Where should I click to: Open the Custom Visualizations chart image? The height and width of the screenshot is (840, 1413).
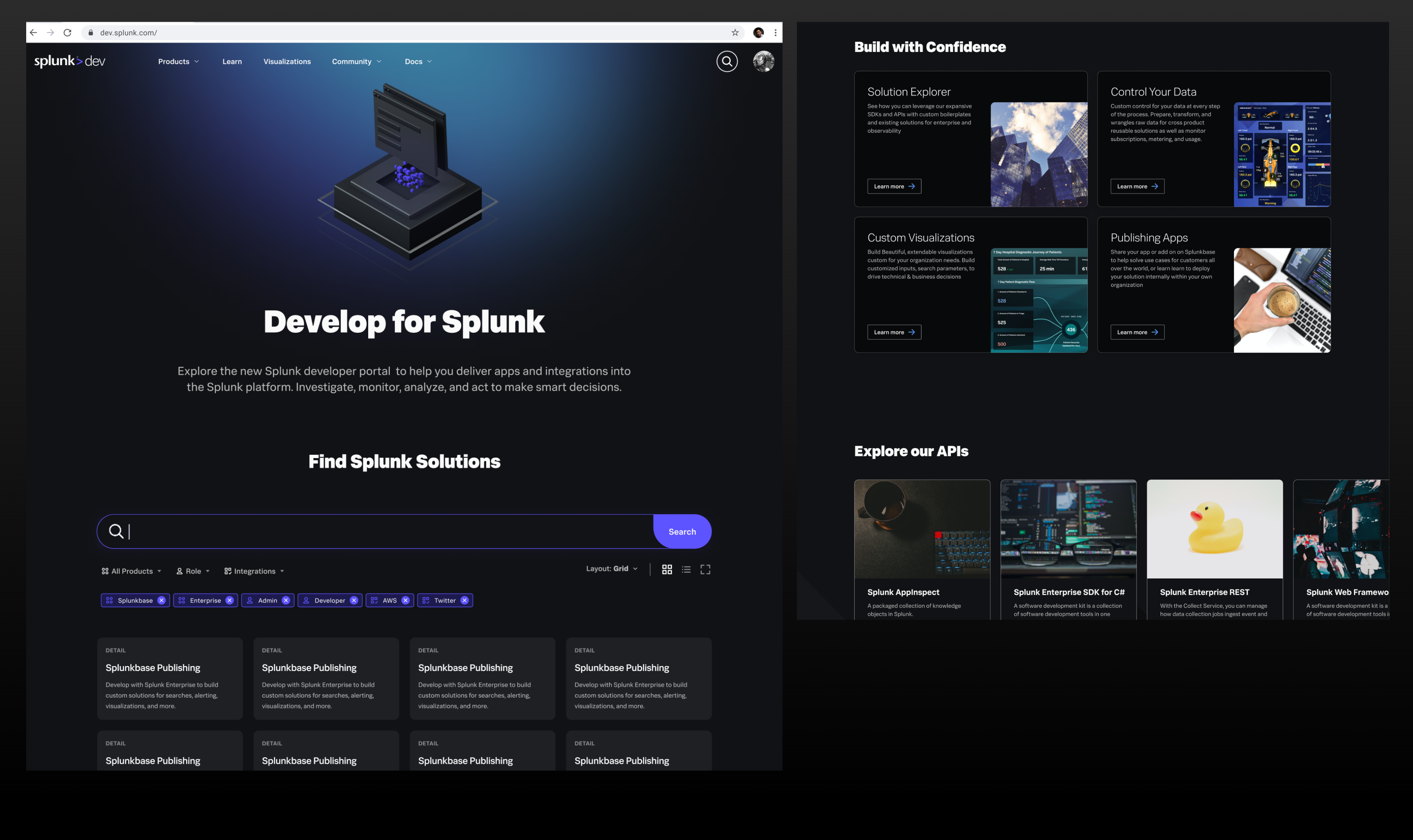tap(1039, 300)
